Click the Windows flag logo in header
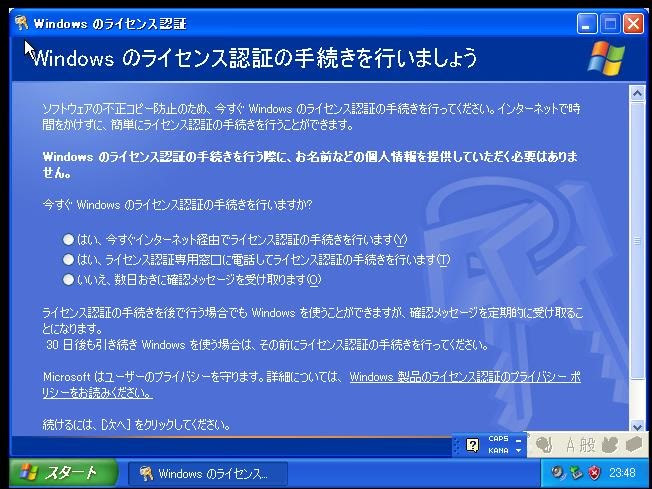 click(606, 58)
